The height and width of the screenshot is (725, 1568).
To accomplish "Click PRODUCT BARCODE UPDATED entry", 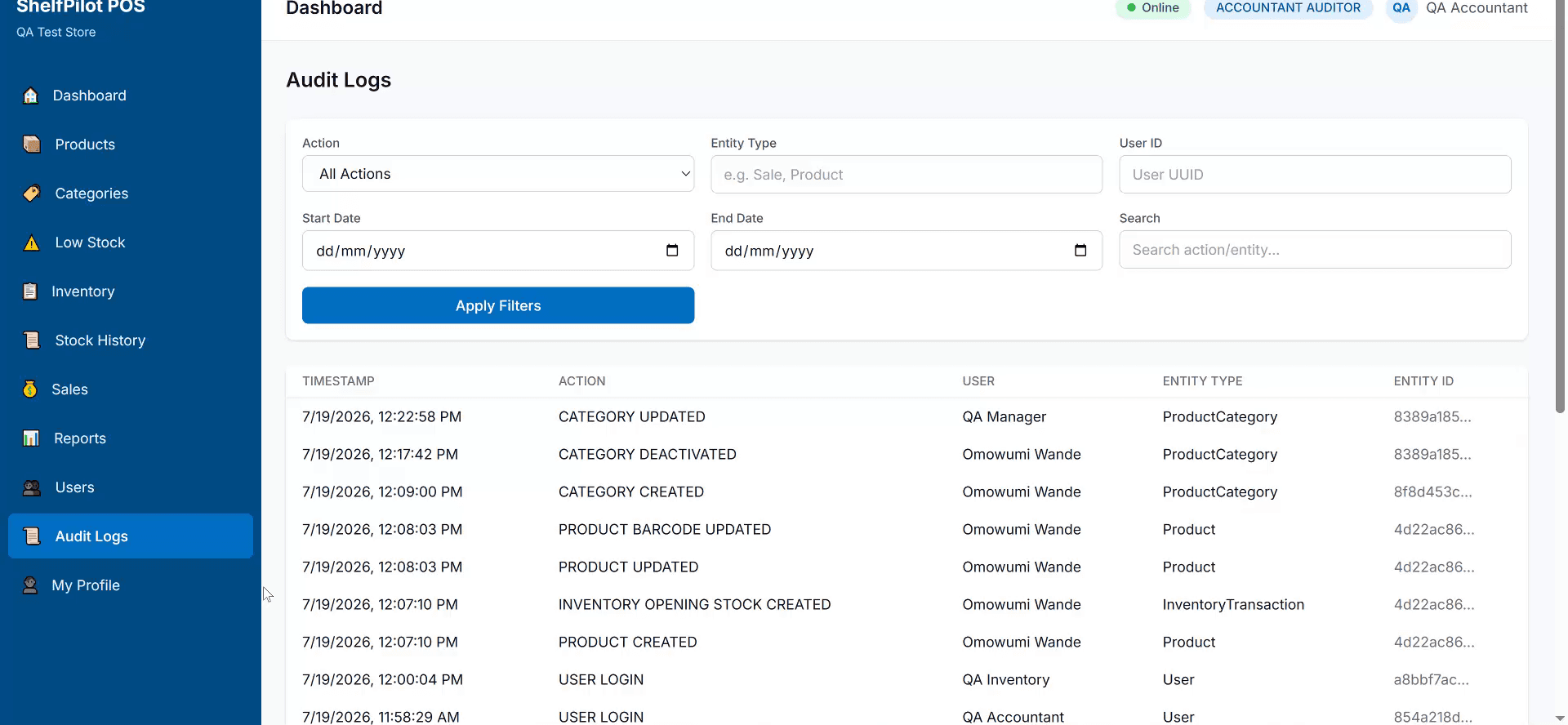I will [665, 529].
